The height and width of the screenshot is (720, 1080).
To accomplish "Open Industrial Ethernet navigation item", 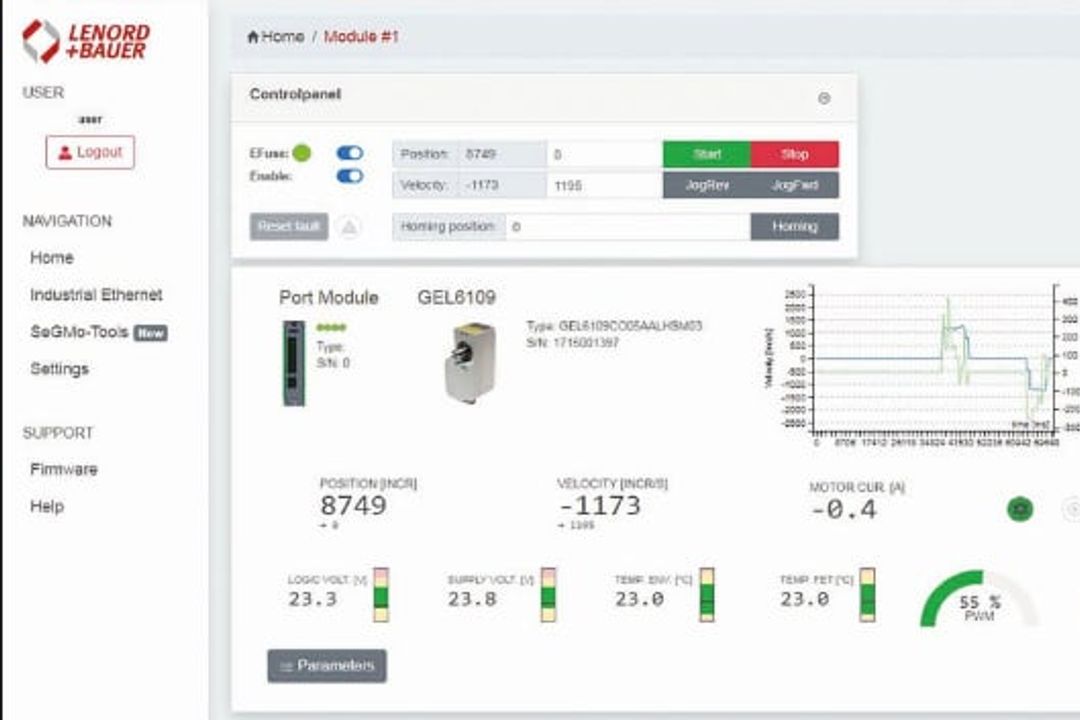I will (x=96, y=295).
